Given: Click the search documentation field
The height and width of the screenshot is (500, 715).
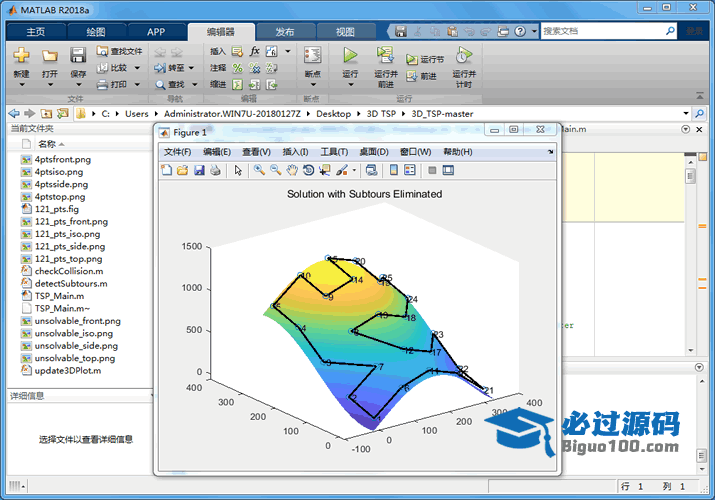Looking at the screenshot, I should tap(603, 31).
